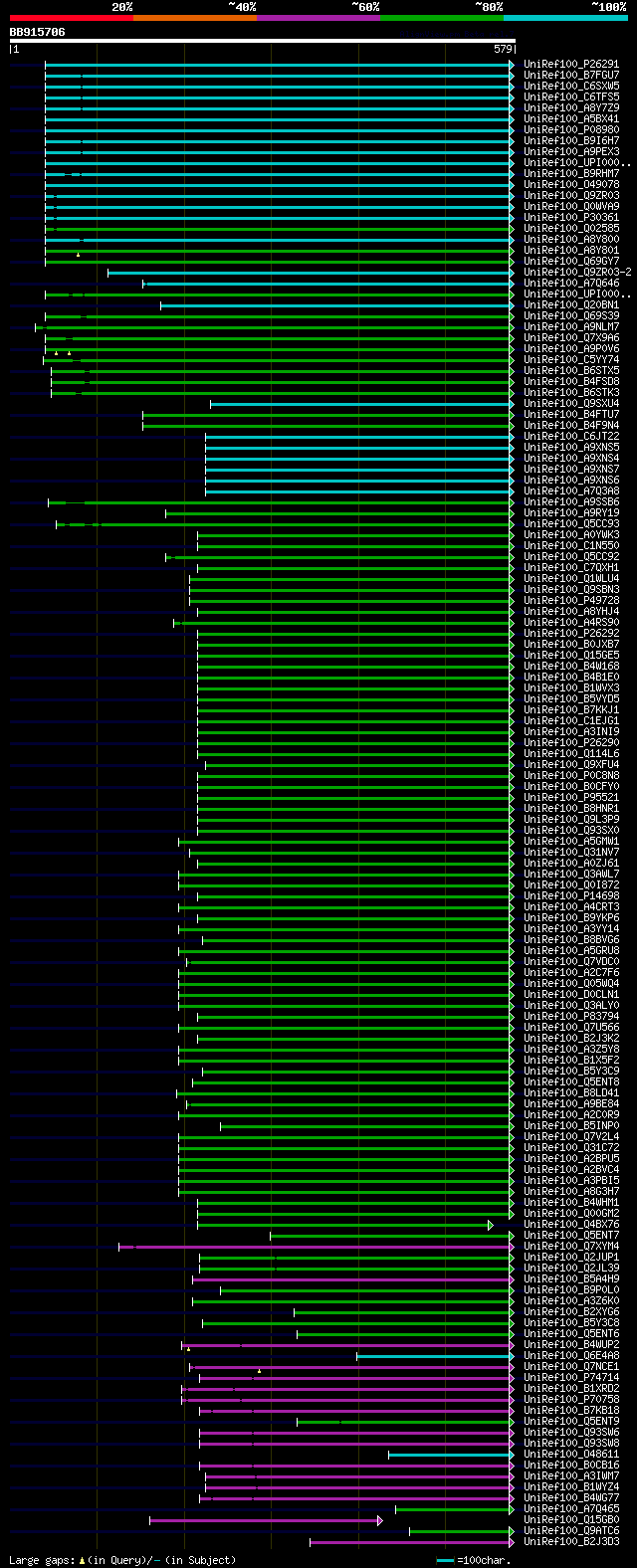This screenshot has height=1568, width=637.
Task: Click the cyan alignment bar of Q6E4A8
Action: (435, 1355)
